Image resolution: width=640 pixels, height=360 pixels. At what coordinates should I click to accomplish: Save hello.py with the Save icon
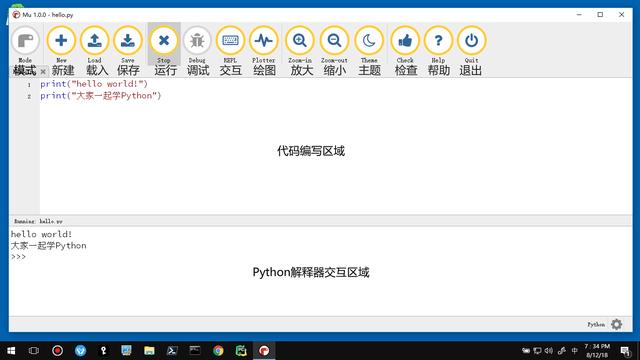pyautogui.click(x=128, y=41)
